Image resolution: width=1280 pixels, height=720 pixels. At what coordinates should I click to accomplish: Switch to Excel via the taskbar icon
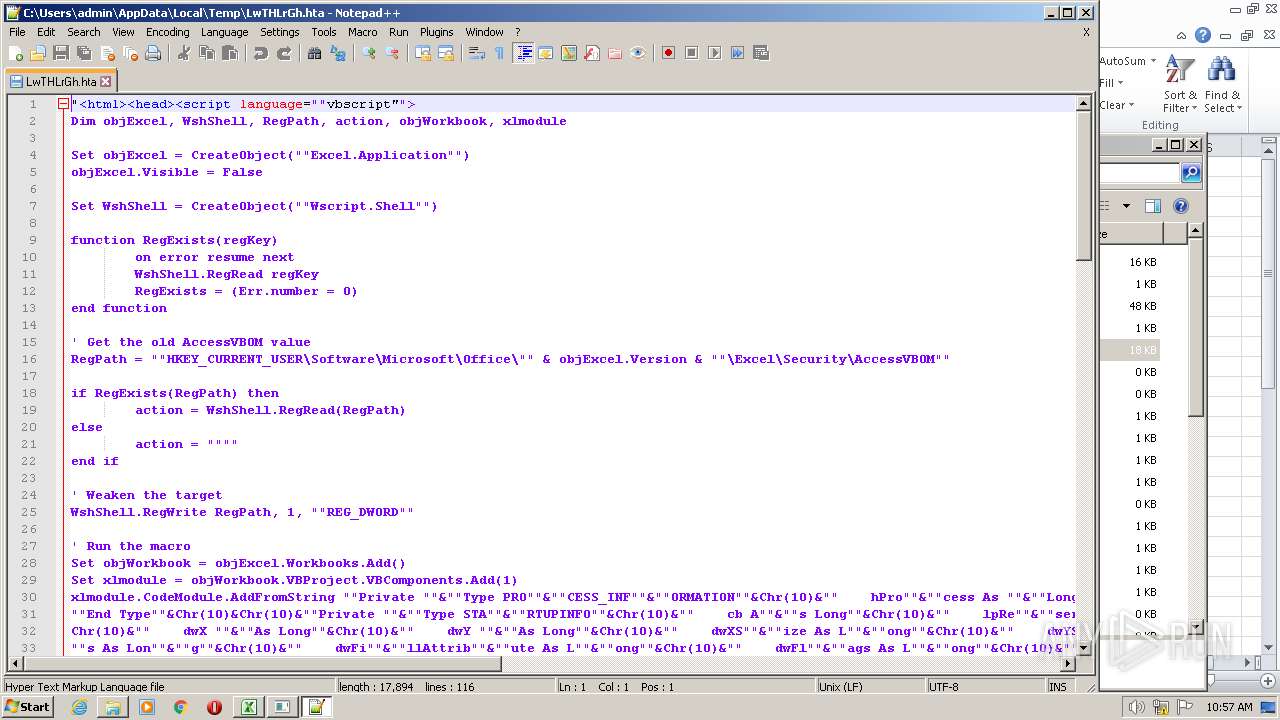click(247, 707)
